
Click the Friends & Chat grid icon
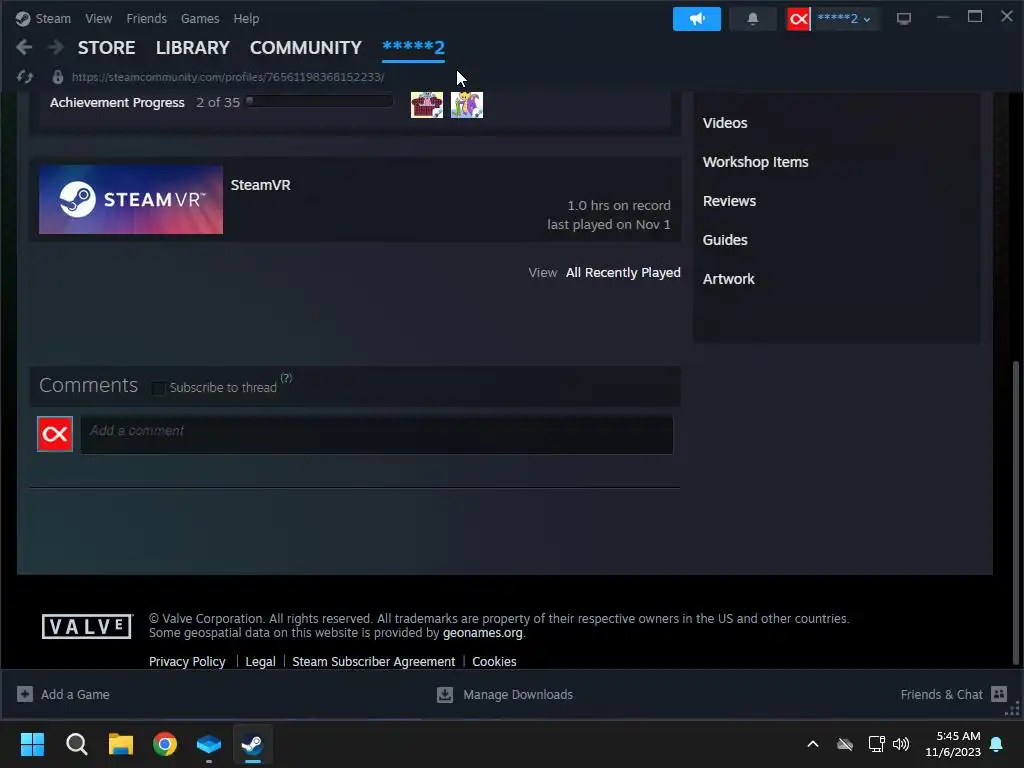tap(999, 694)
